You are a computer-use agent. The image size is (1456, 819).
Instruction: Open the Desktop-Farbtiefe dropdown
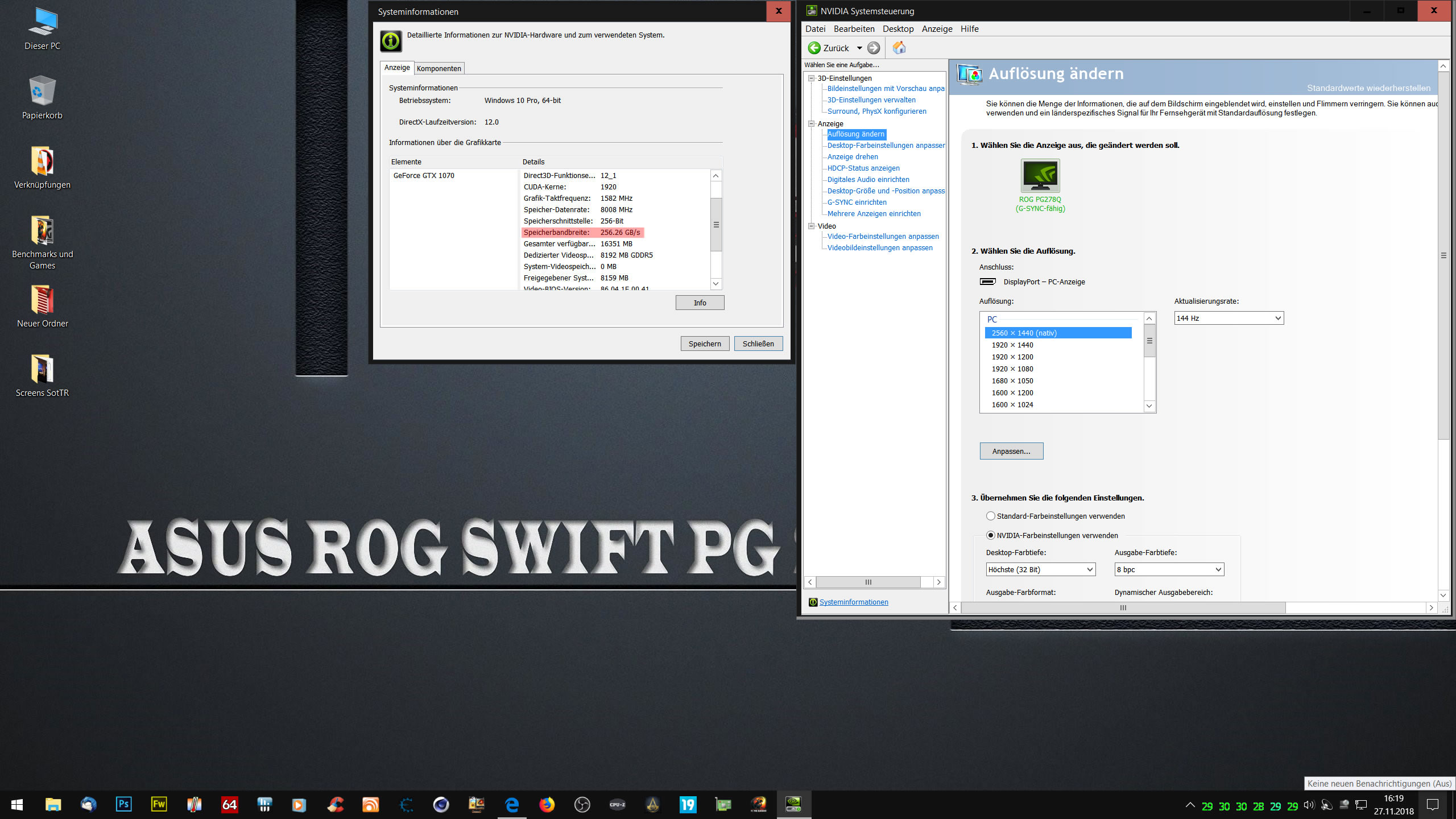pos(1040,569)
